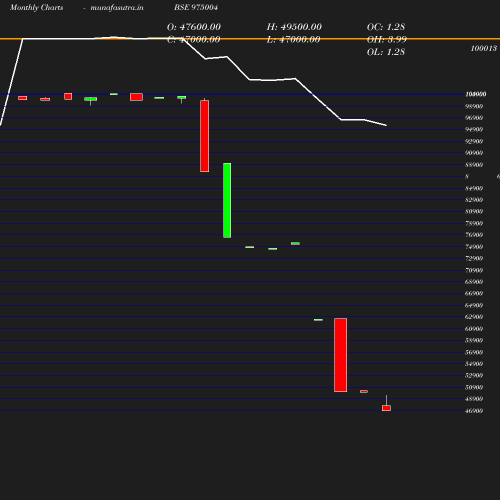This screenshot has height=500, width=500.
Task: Click the 58900 price axis label
Action: click(474, 340)
